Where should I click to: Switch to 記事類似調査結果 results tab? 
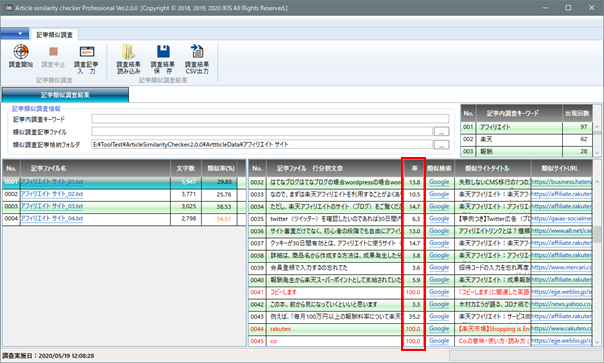click(65, 95)
